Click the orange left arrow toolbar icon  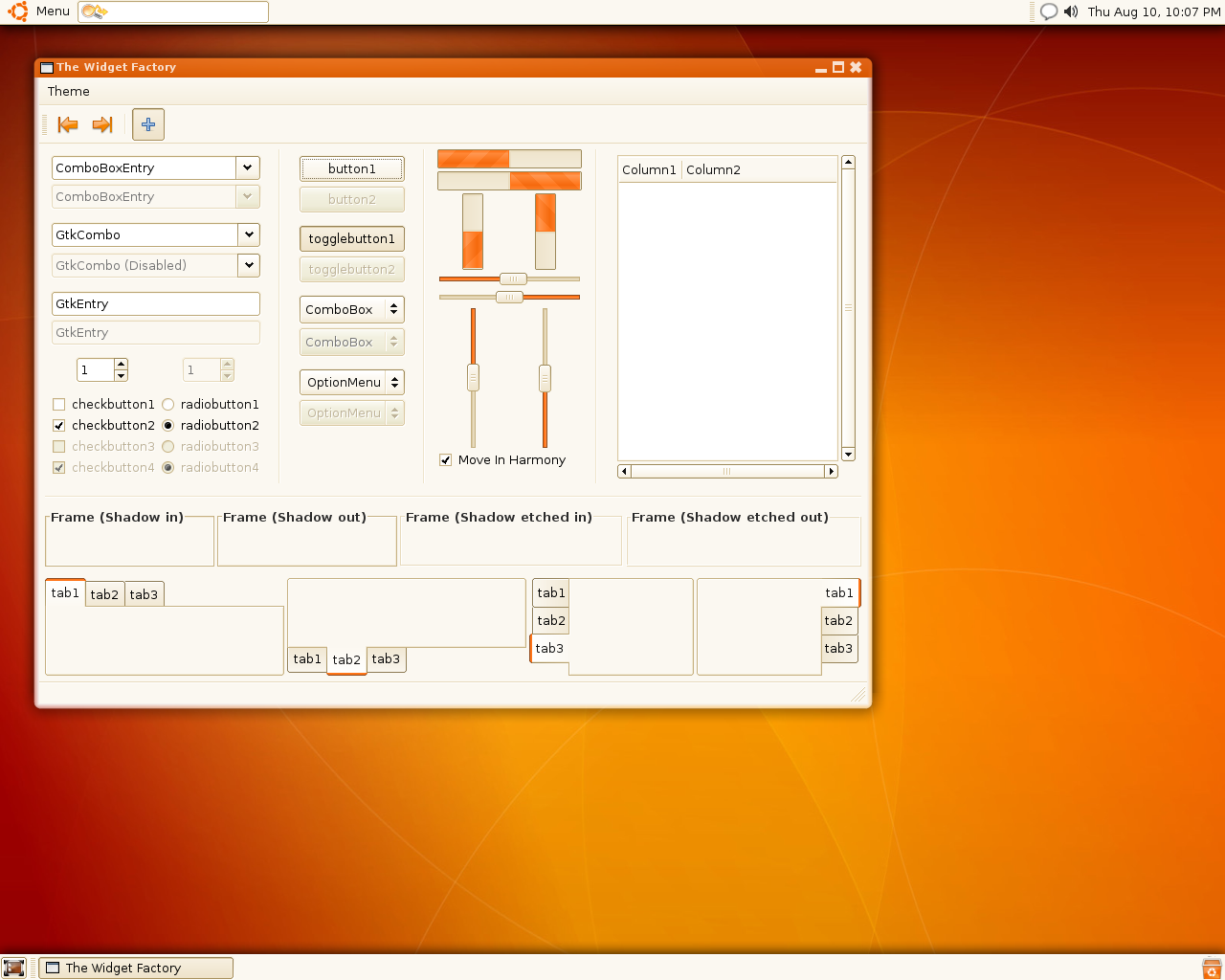click(x=68, y=124)
